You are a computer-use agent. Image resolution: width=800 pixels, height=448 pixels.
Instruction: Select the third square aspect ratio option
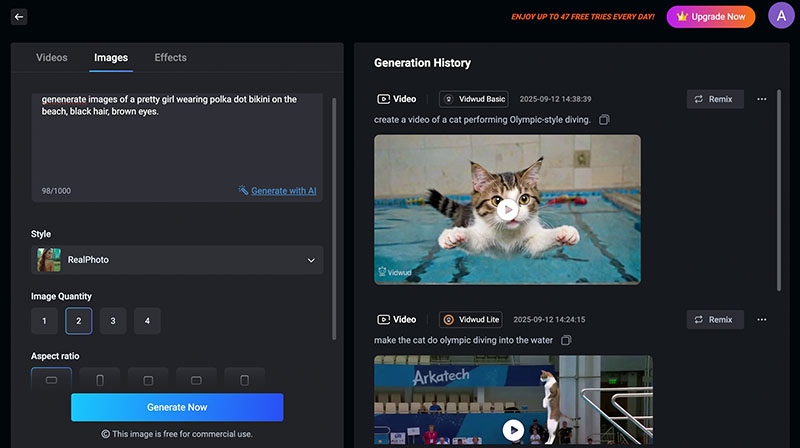148,380
